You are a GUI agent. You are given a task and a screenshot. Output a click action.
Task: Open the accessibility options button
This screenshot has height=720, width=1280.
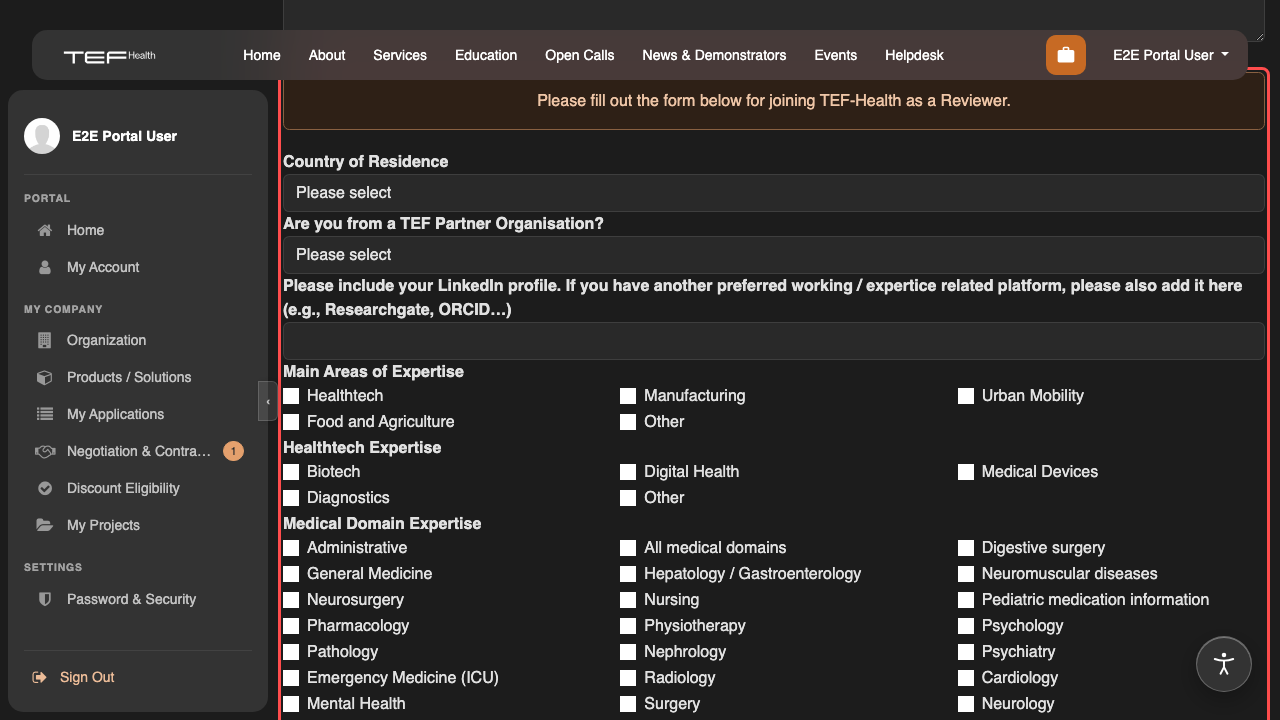pyautogui.click(x=1224, y=664)
